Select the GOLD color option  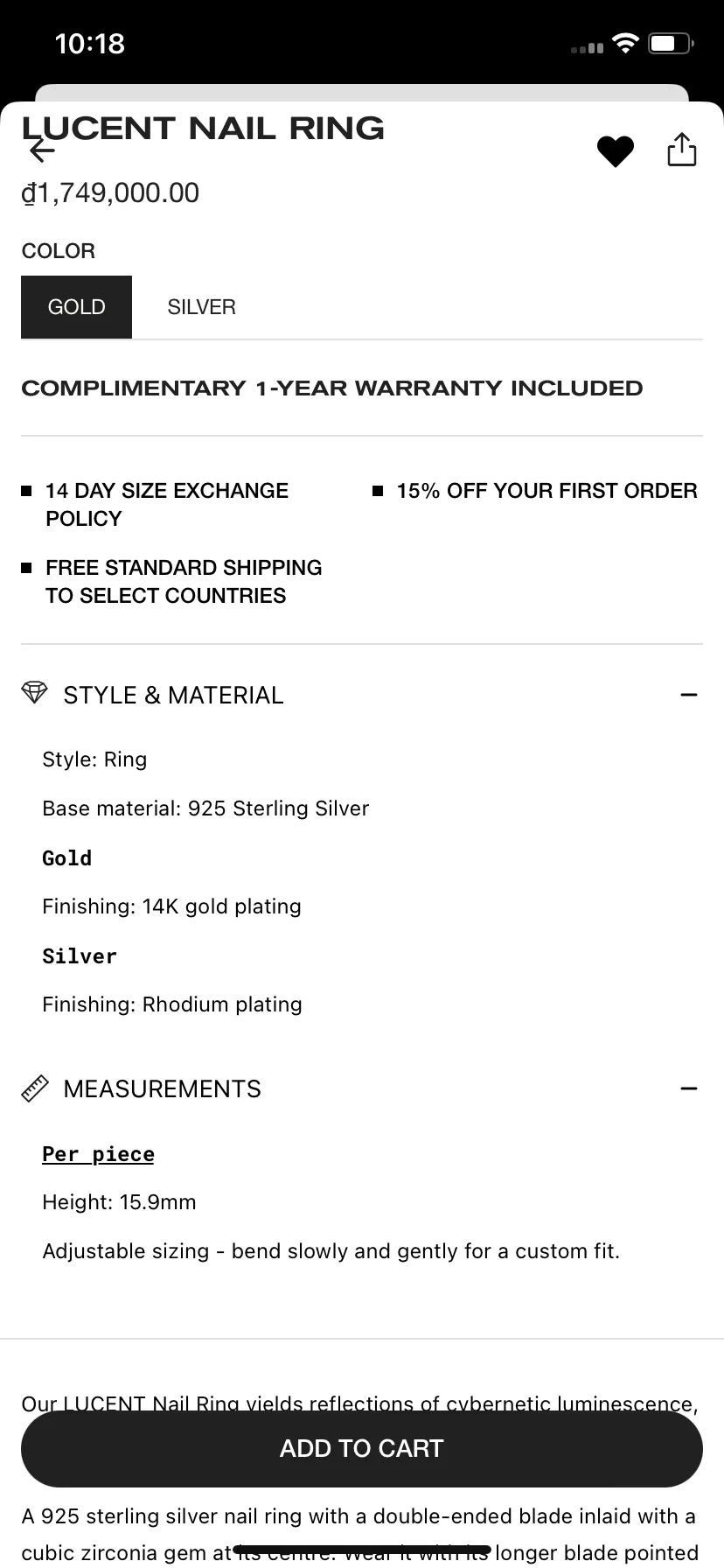point(77,307)
